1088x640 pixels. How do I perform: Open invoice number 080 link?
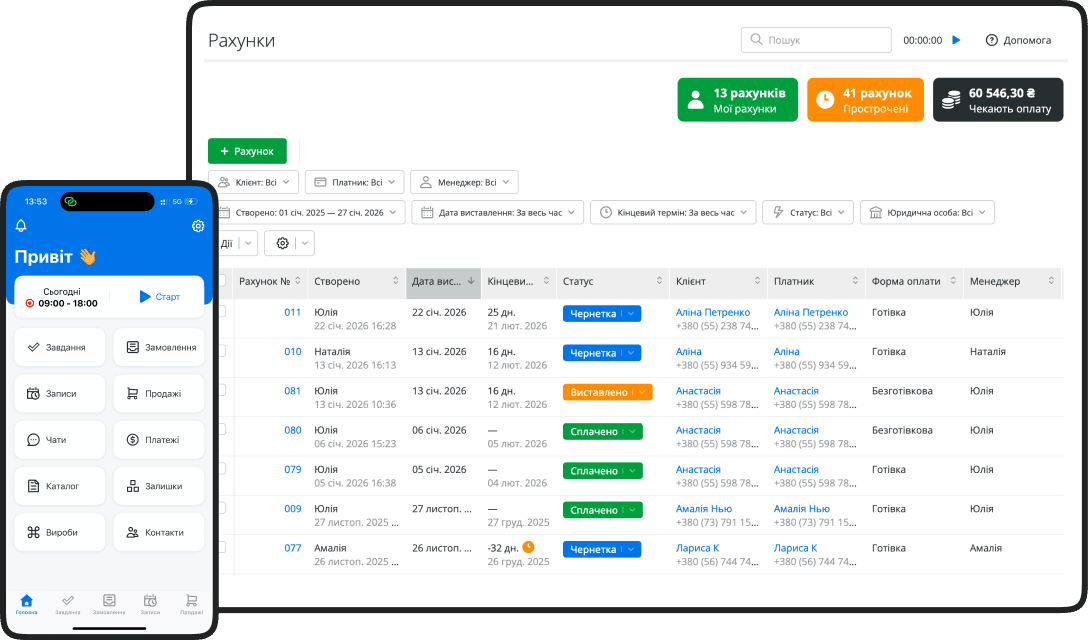click(x=292, y=430)
